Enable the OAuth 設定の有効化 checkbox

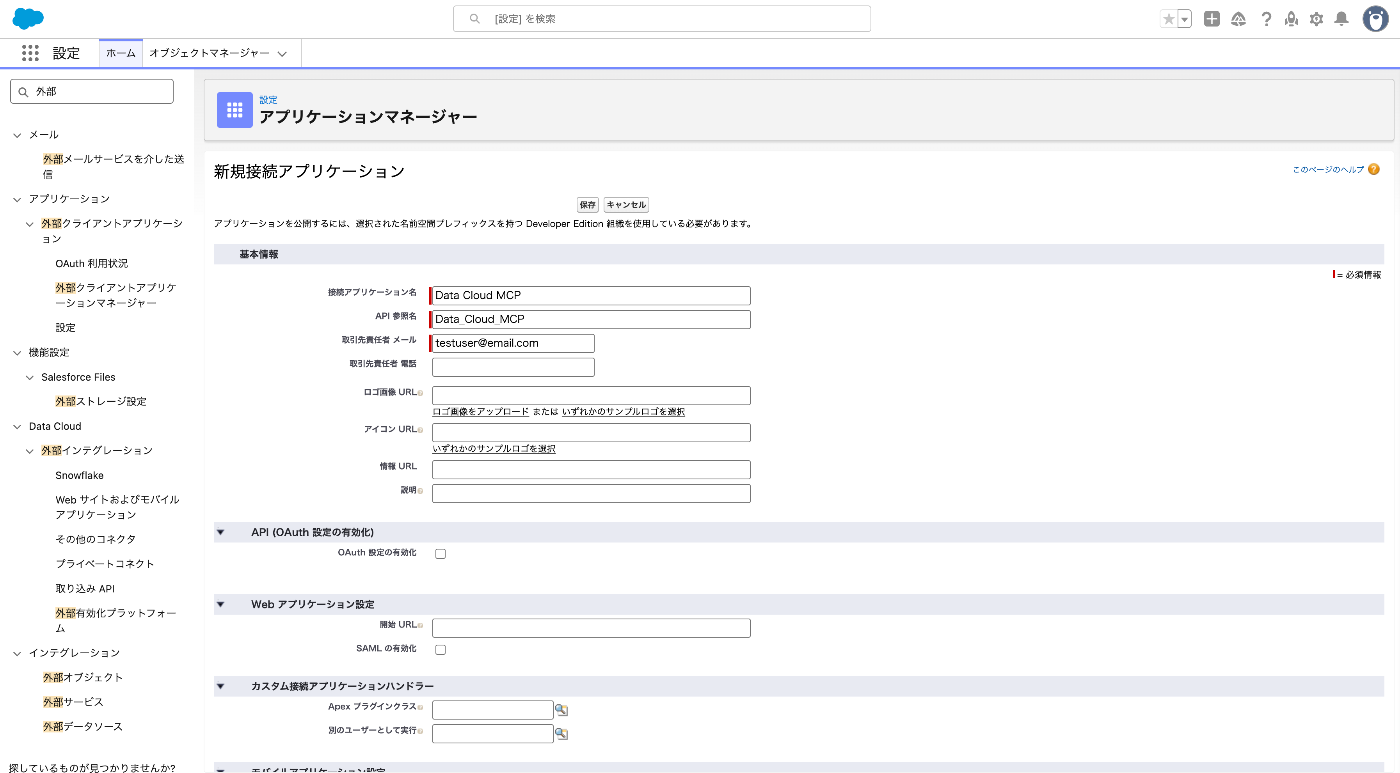click(440, 553)
